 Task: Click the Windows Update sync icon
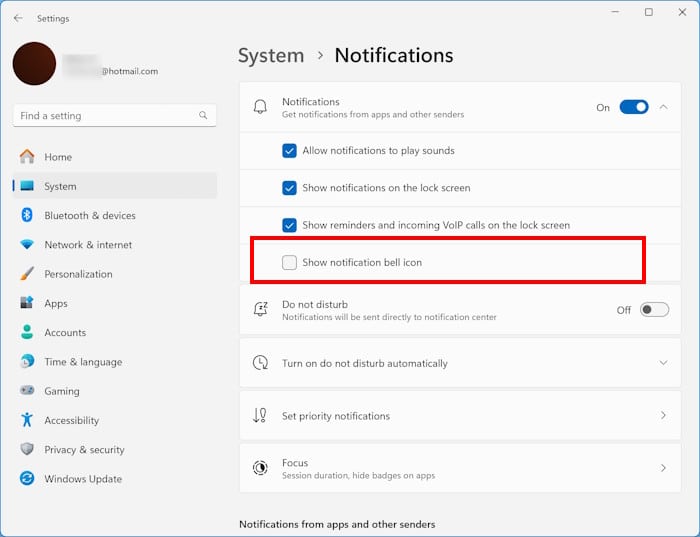[x=26, y=479]
